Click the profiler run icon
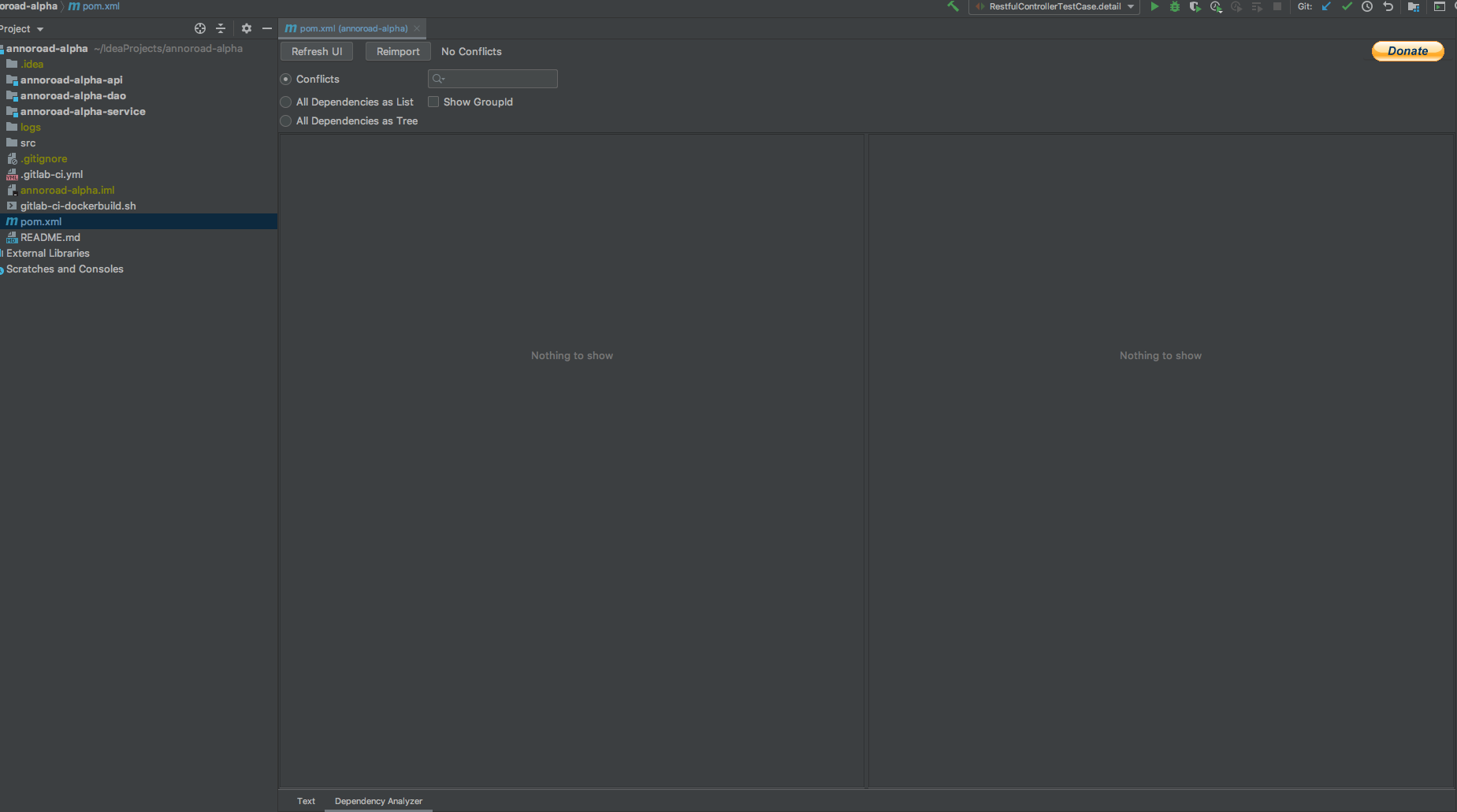 [1216, 6]
